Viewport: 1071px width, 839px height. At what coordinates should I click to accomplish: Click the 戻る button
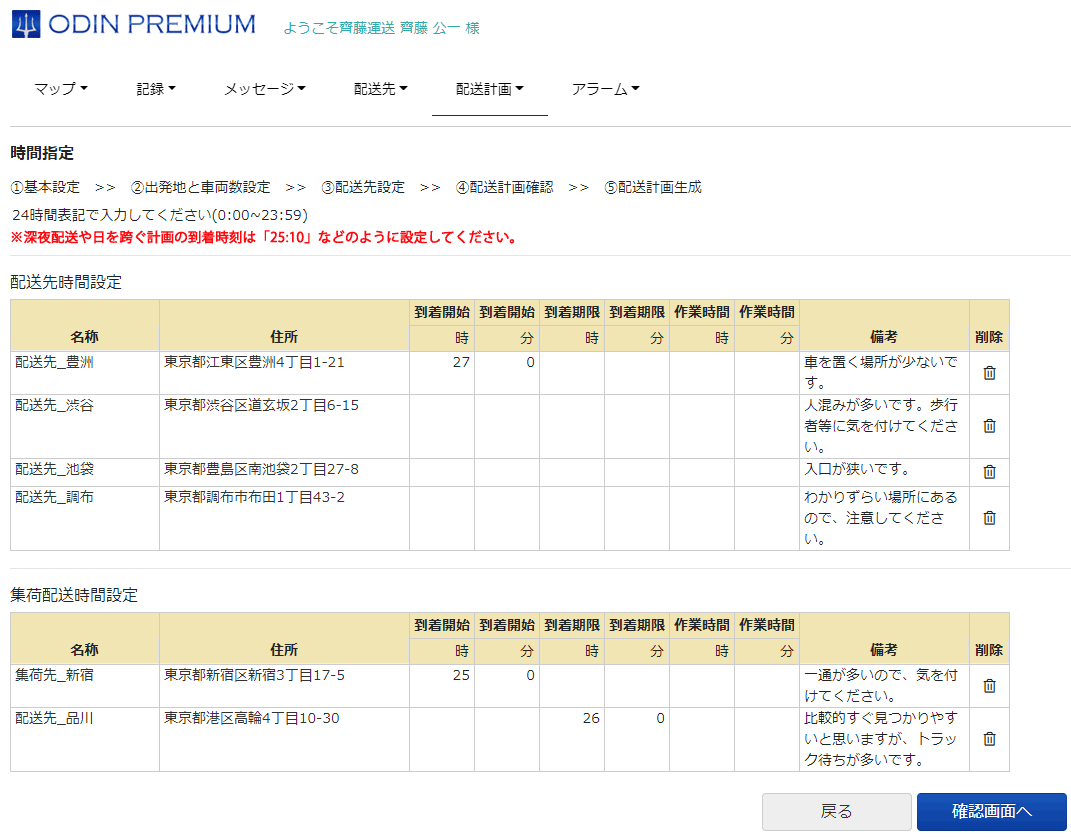click(x=837, y=813)
